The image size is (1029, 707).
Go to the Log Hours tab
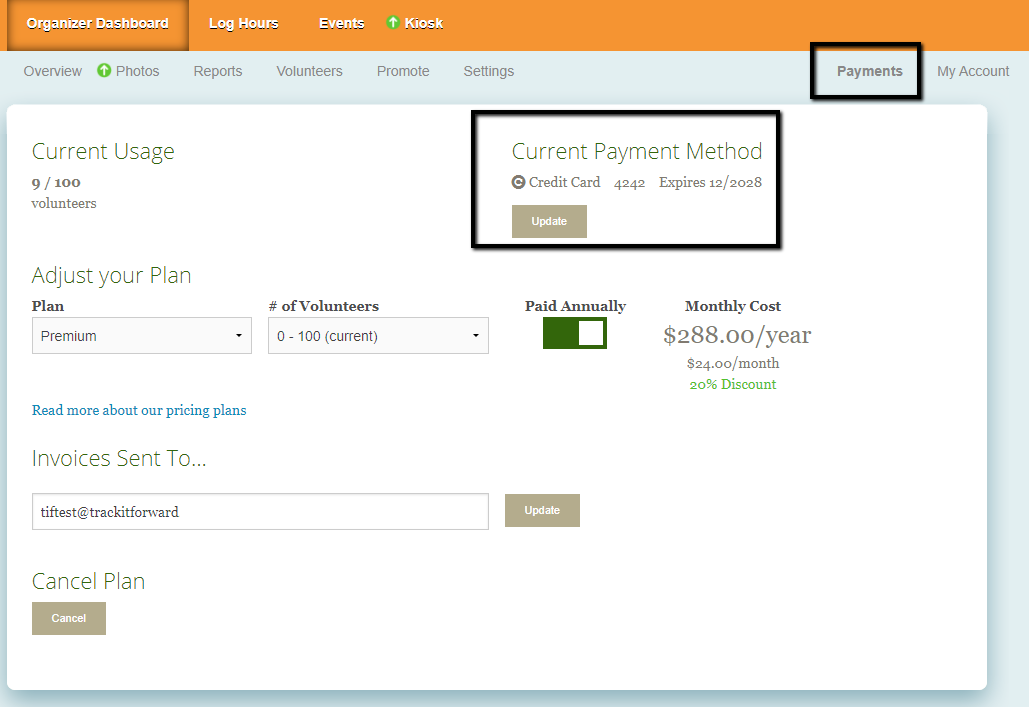(x=243, y=24)
